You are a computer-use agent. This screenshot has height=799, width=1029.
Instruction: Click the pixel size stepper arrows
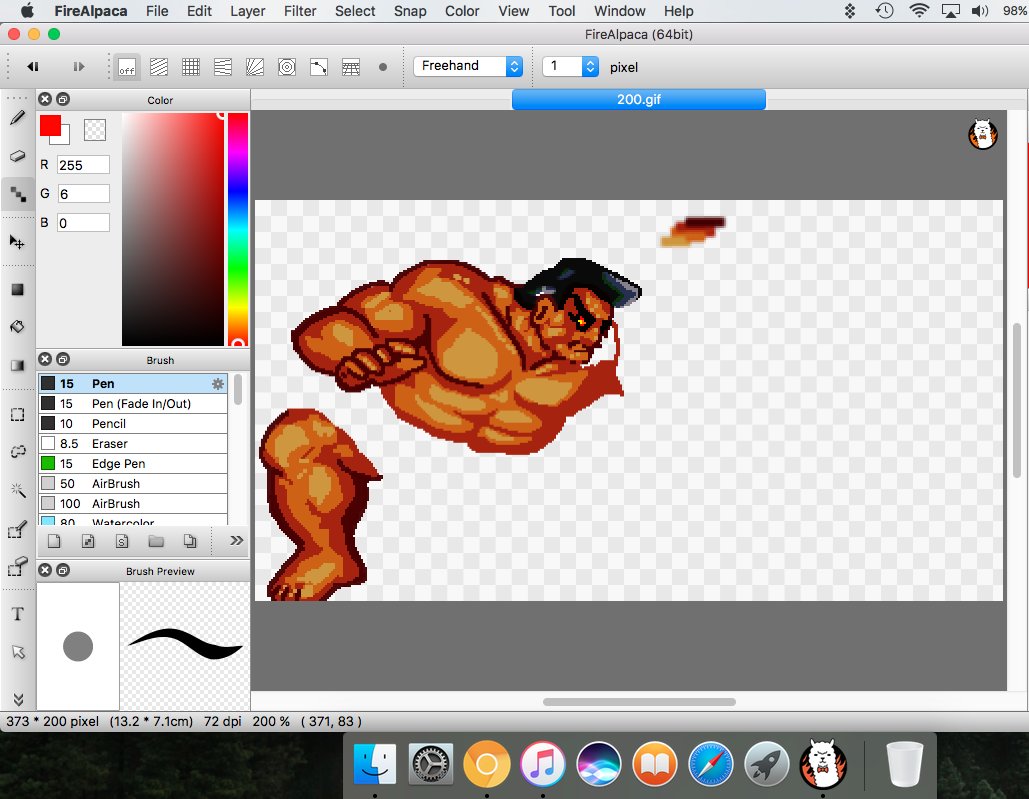coord(590,66)
